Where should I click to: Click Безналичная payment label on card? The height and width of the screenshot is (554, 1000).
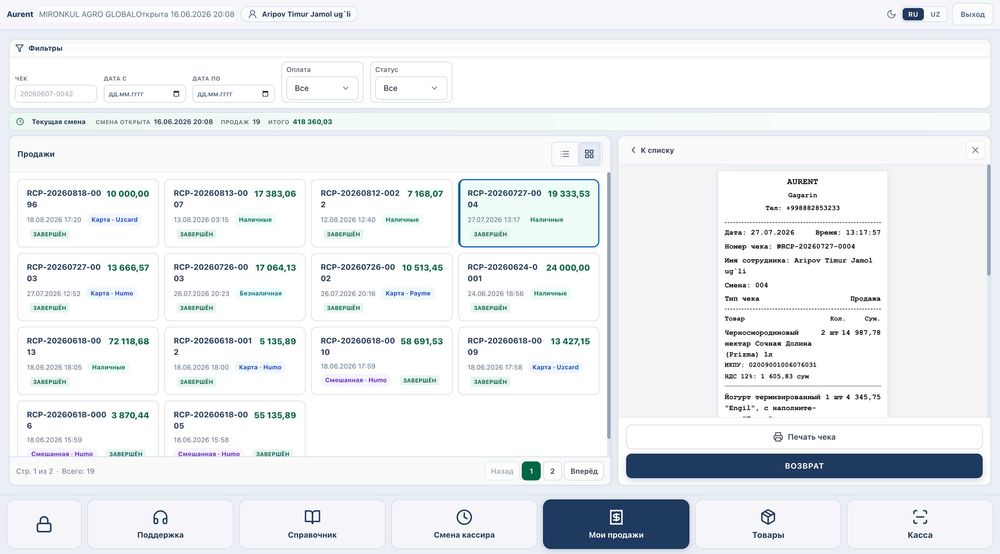(x=260, y=293)
